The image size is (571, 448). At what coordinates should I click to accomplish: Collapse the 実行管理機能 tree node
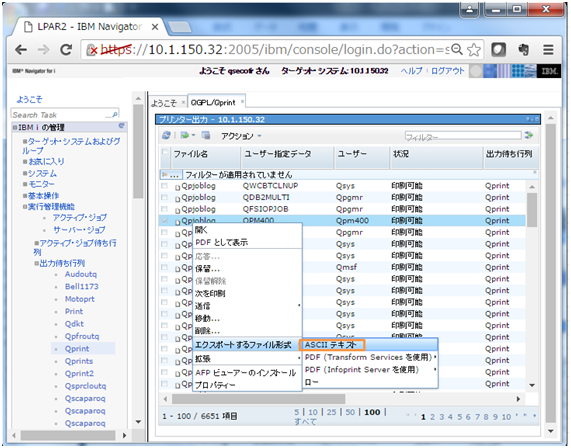tap(25, 207)
